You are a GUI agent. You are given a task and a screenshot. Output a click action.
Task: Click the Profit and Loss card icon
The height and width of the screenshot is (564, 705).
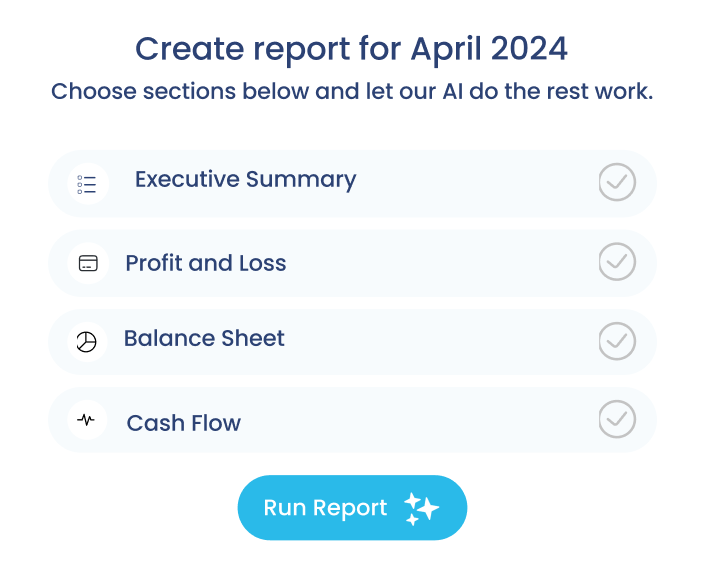tap(88, 263)
